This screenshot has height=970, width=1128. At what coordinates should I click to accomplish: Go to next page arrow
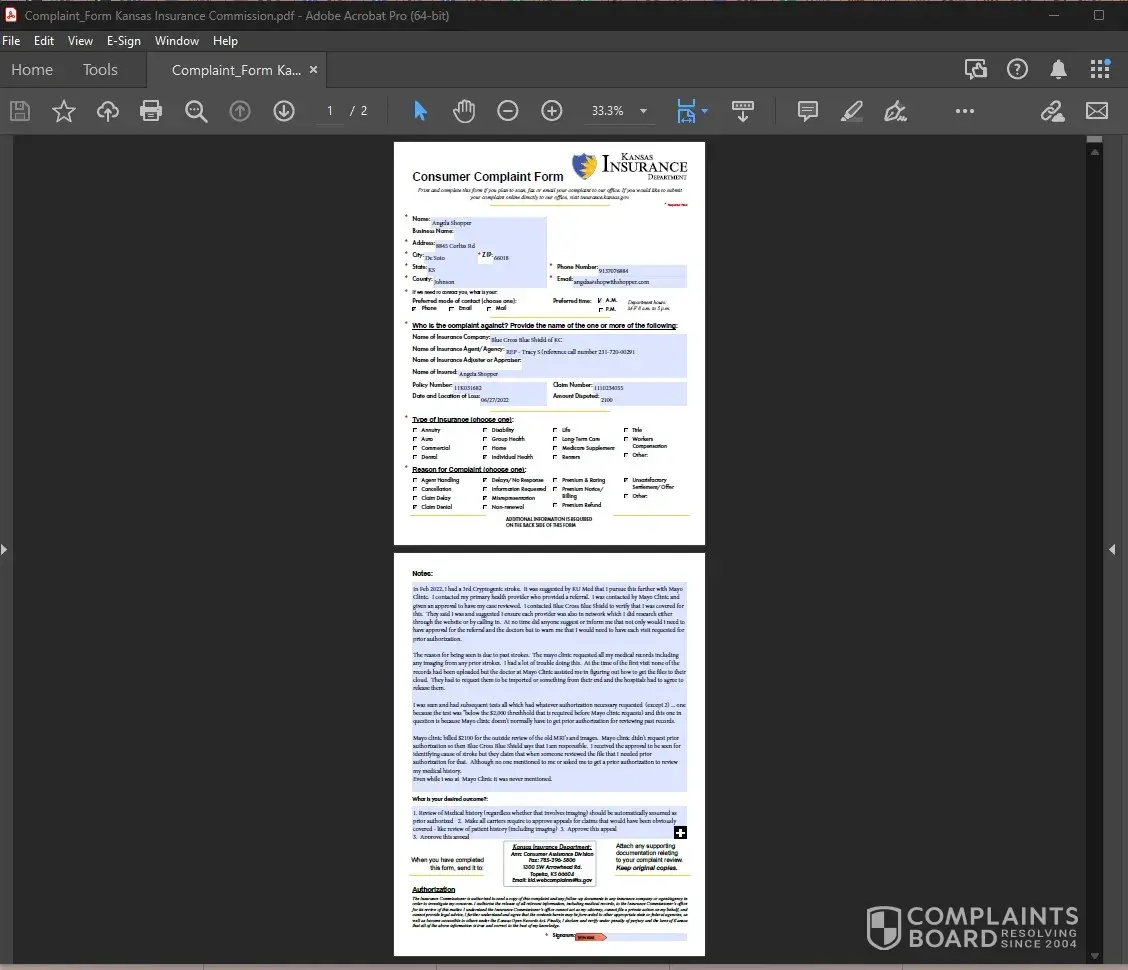tap(284, 111)
